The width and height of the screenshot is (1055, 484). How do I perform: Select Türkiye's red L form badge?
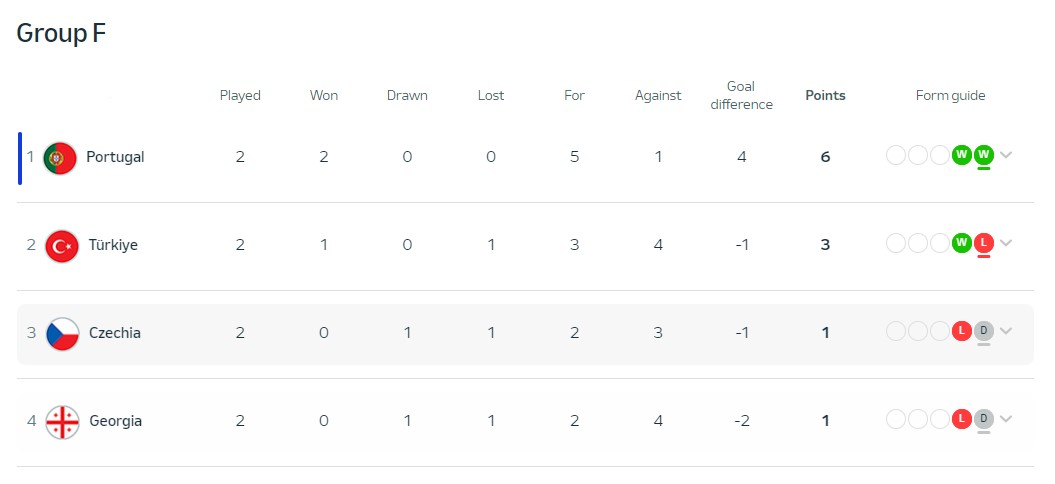(984, 243)
